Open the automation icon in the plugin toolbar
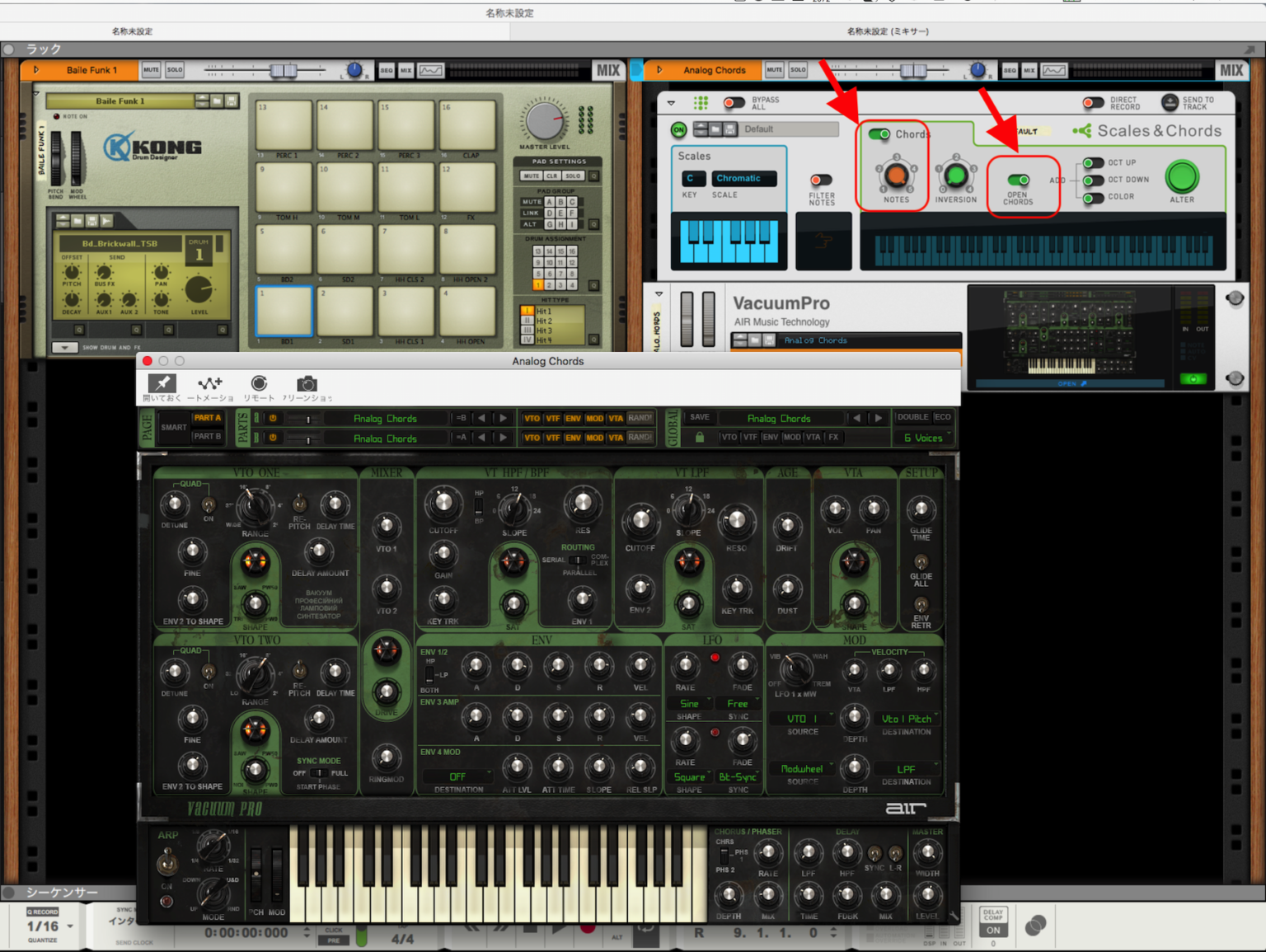 click(210, 382)
